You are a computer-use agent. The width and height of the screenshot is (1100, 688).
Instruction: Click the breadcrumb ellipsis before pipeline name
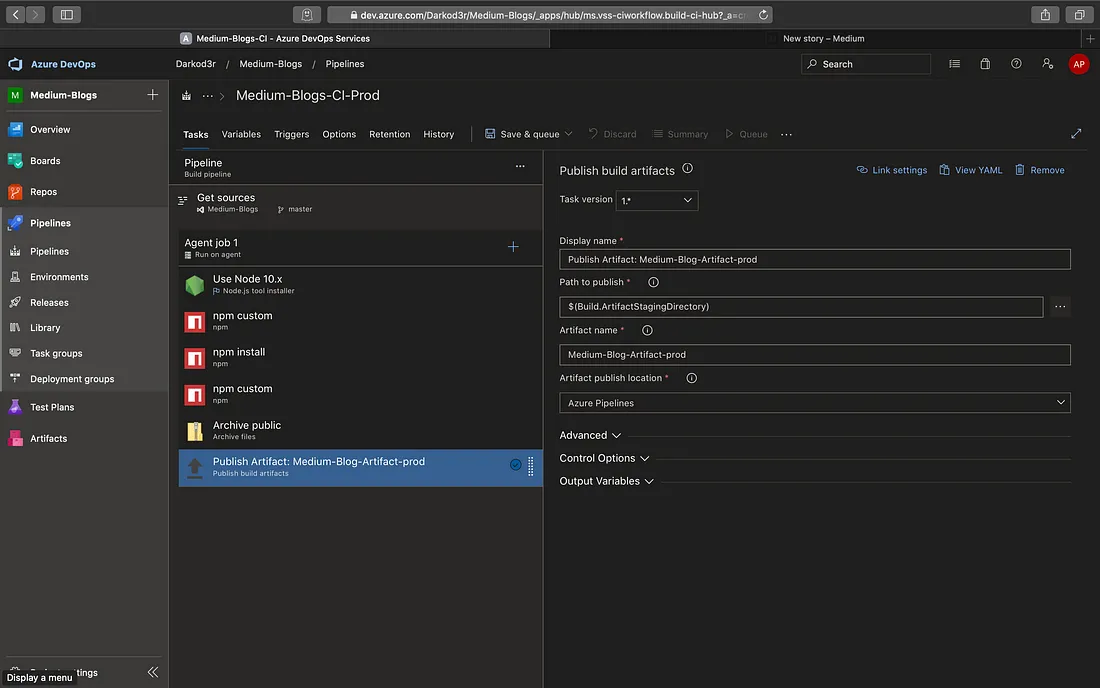208,95
